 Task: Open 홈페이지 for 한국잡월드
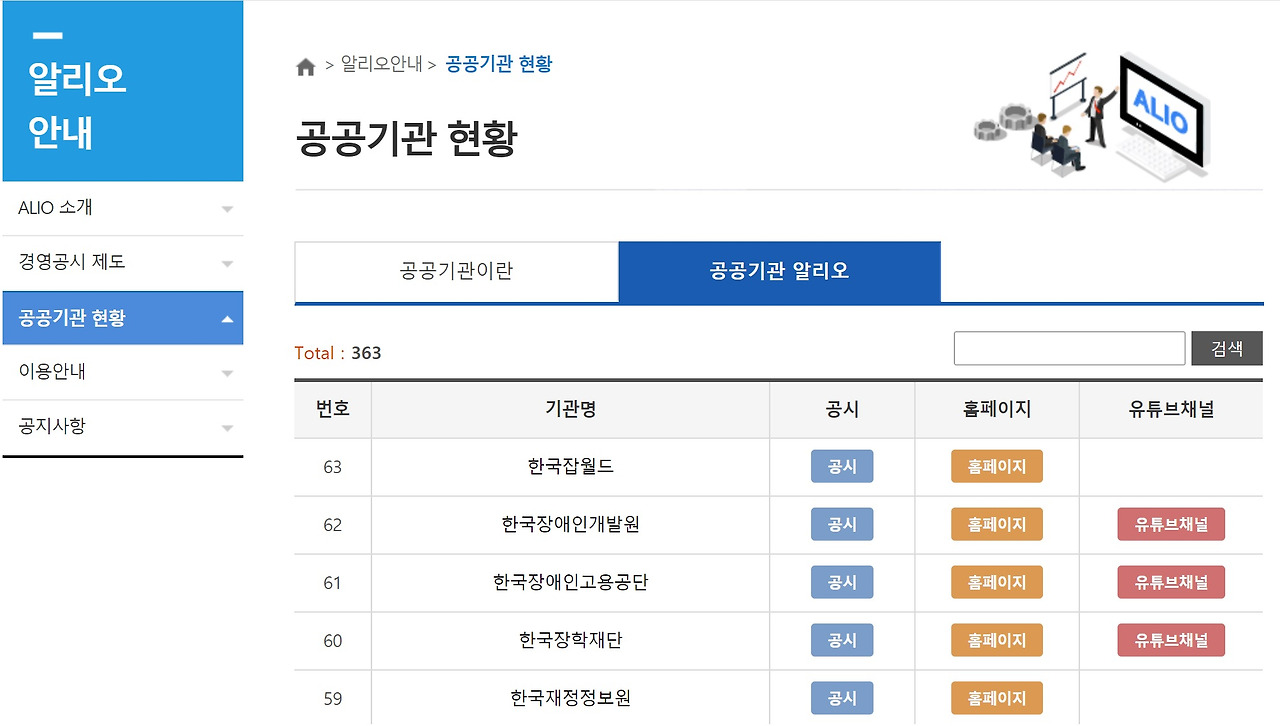pyautogui.click(x=997, y=466)
